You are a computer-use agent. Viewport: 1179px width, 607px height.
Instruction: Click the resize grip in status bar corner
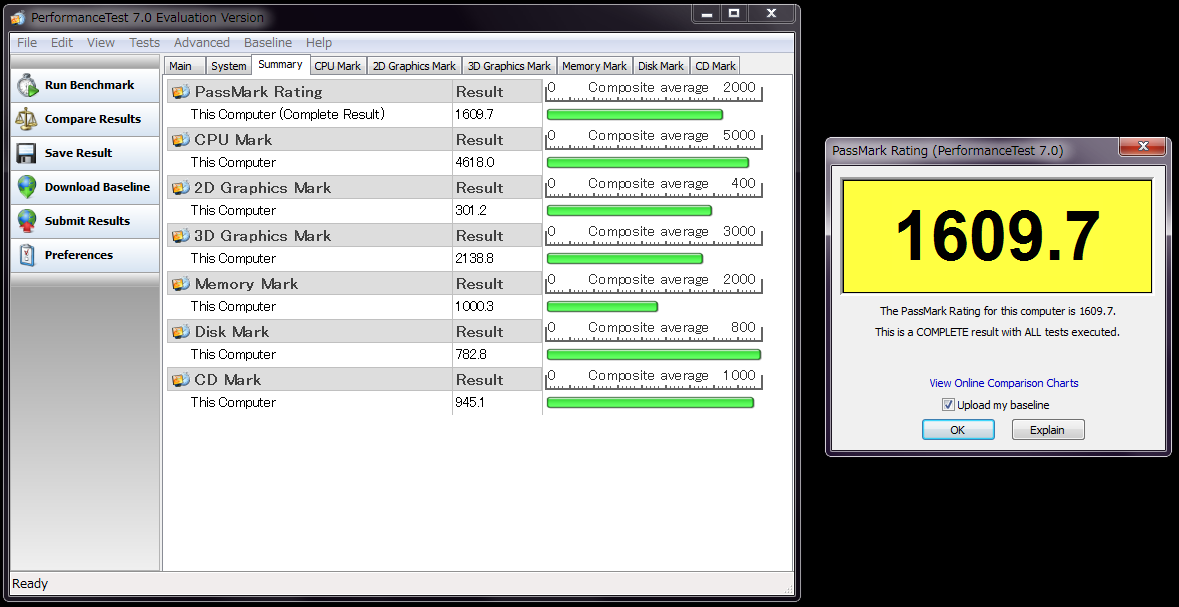click(788, 589)
